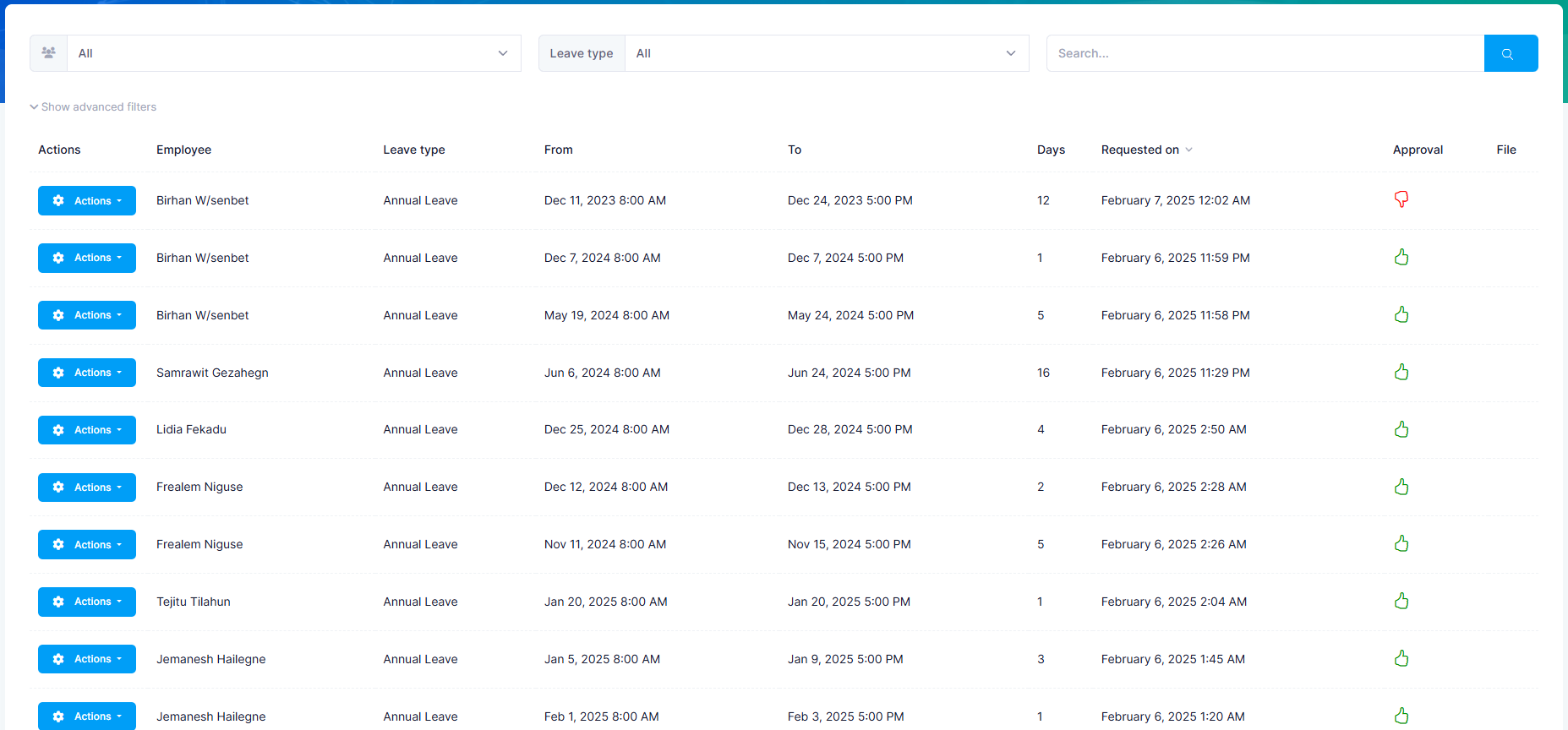Open Actions menu for Lidia Fekadu
The image size is (1568, 730).
pos(87,430)
